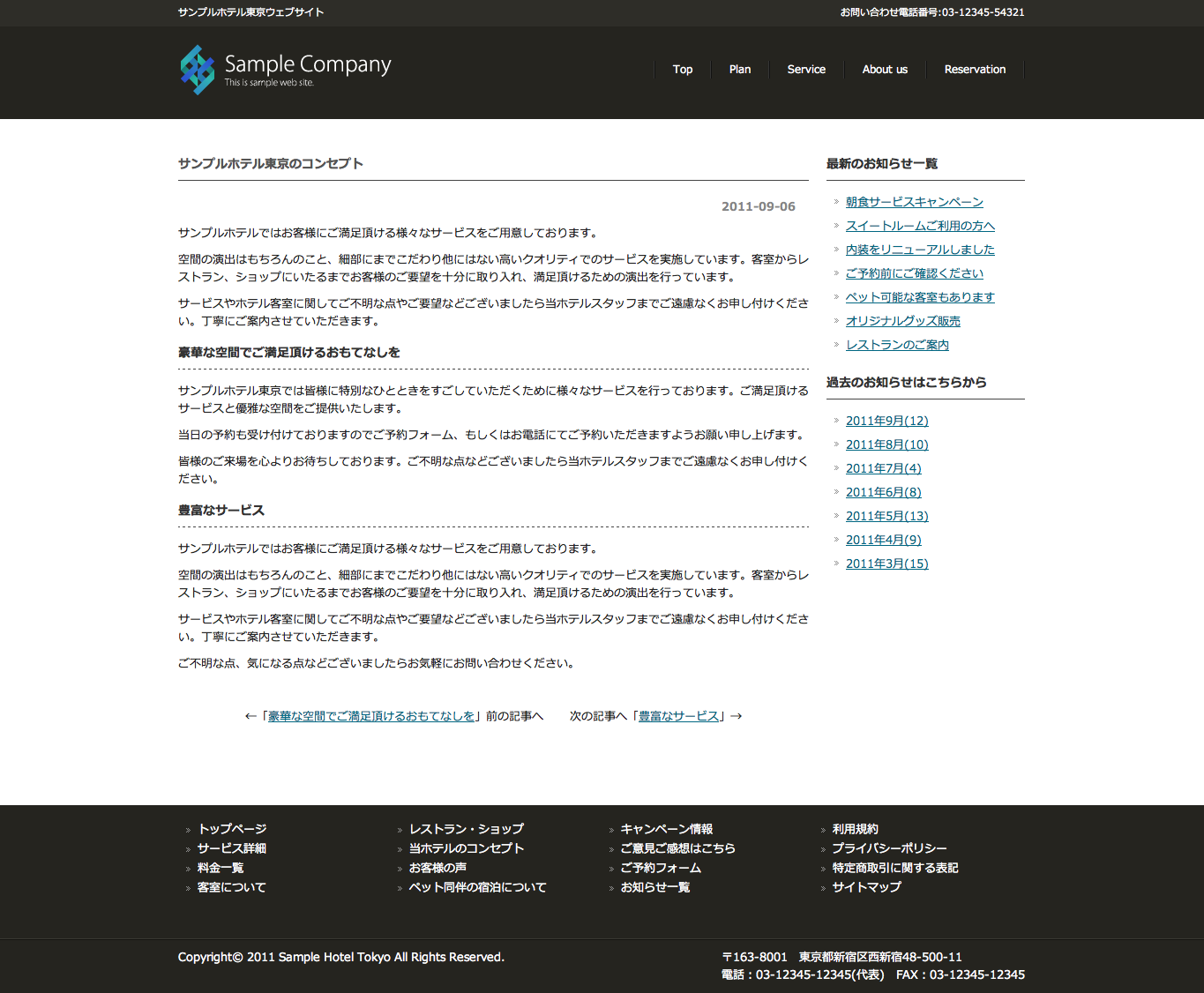Image resolution: width=1204 pixels, height=993 pixels.
Task: Open the 朝食サービスキャンペーン news link
Action: (x=914, y=202)
